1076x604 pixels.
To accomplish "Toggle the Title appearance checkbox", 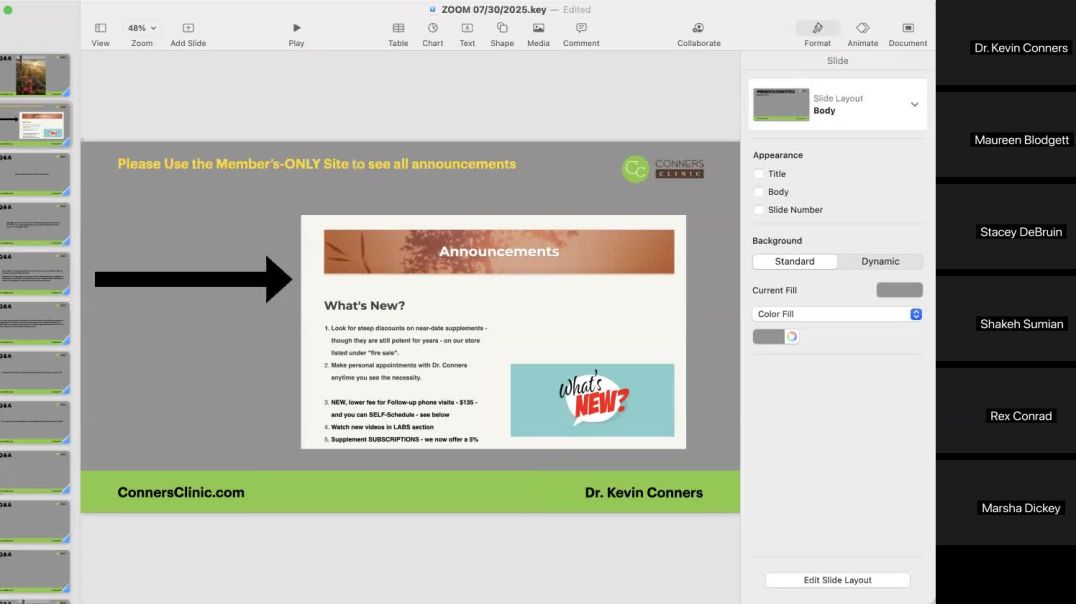I will 759,174.
